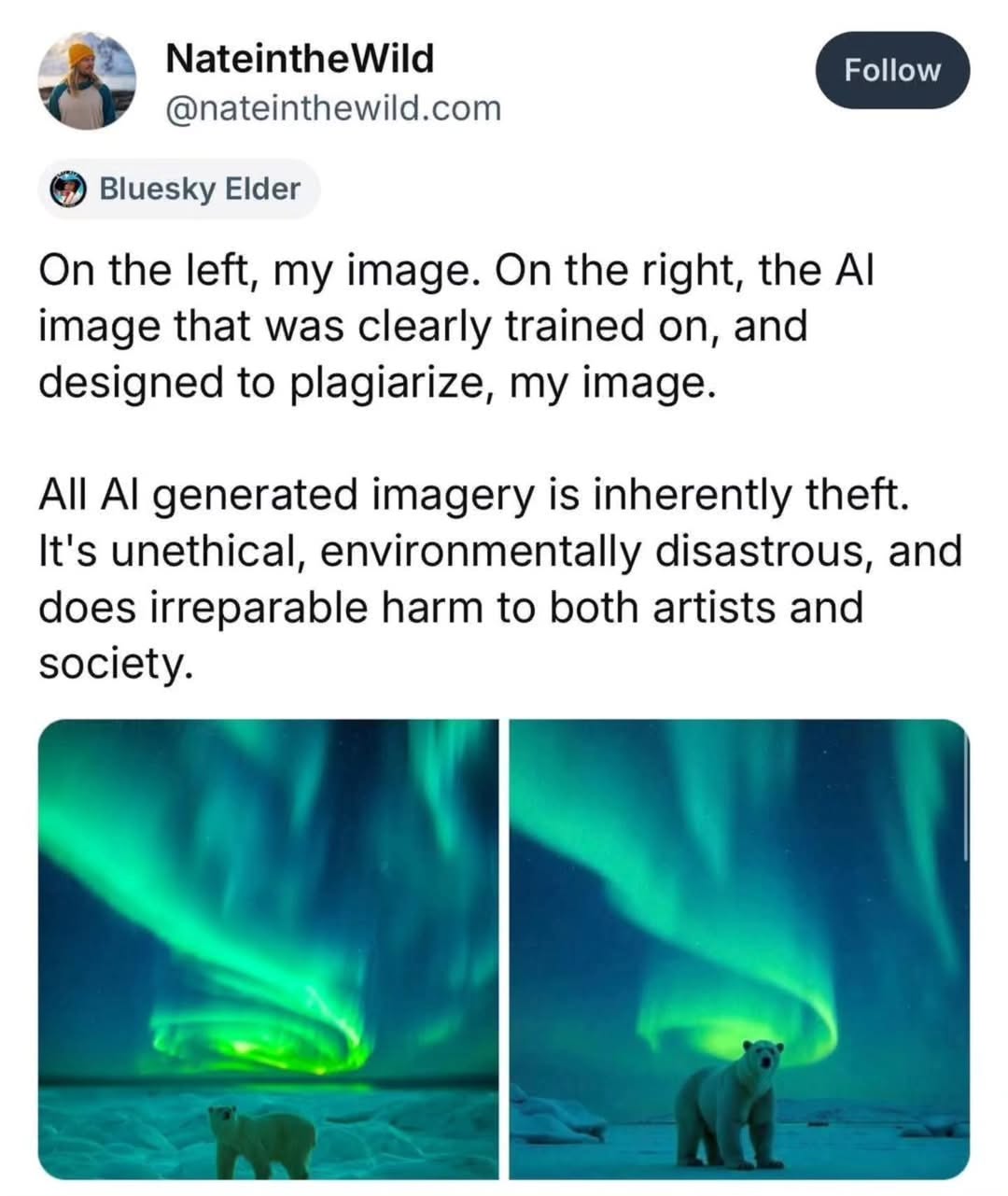Click the small Bluesky Elder badge icon
The height and width of the screenshot is (1196, 1008).
[69, 190]
